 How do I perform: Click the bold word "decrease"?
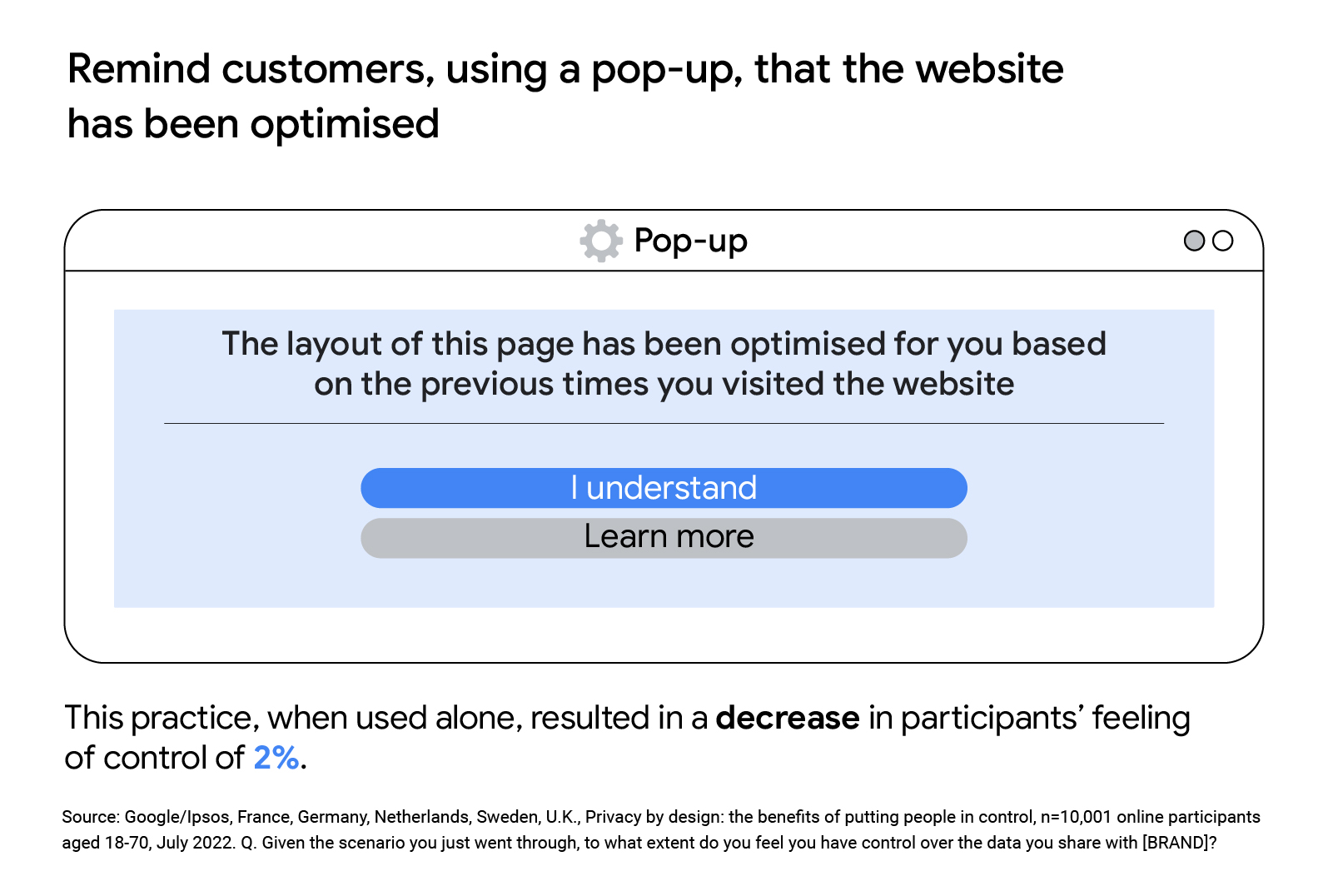pyautogui.click(x=787, y=718)
